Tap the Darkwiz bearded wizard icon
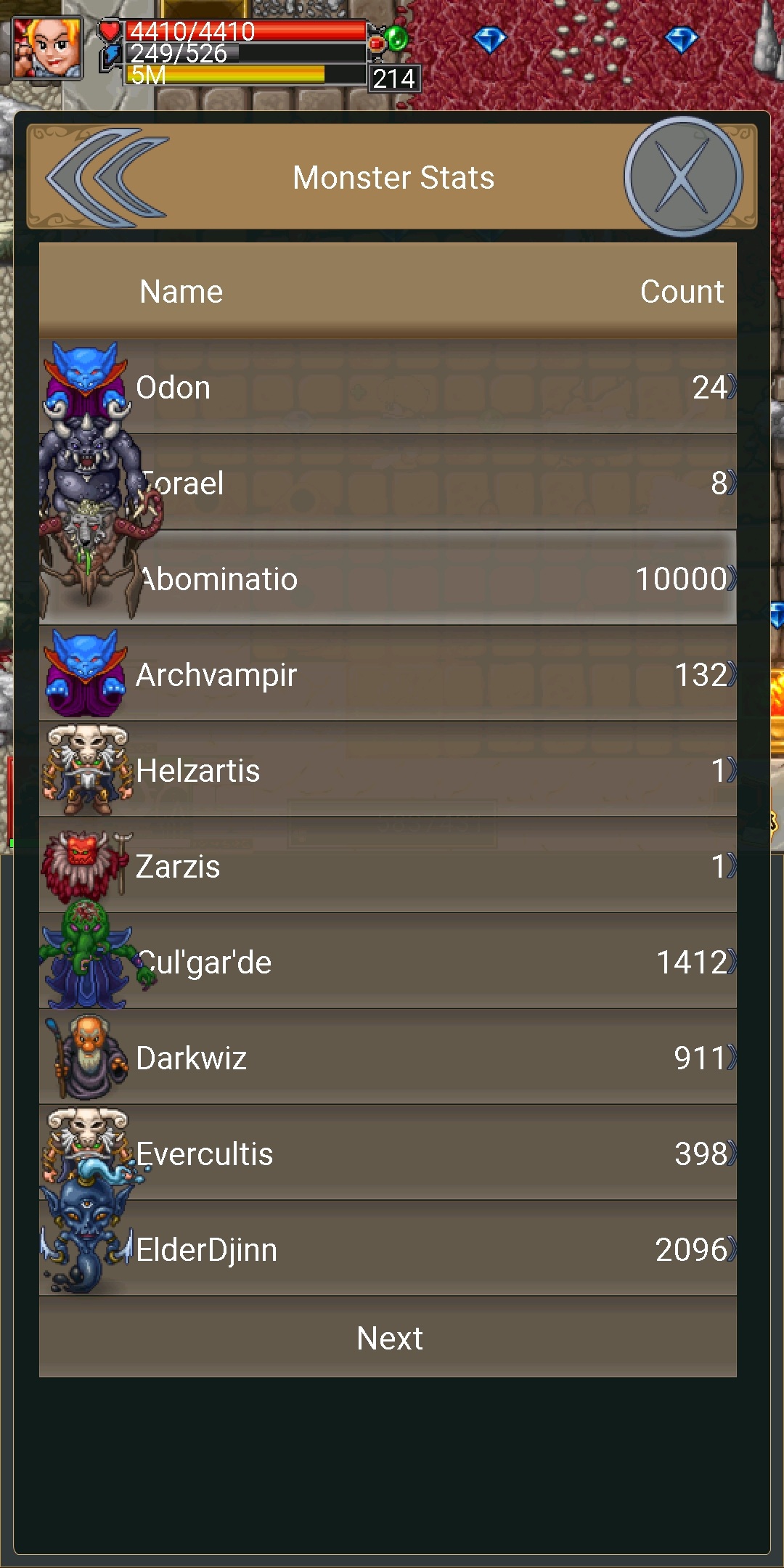This screenshot has width=784, height=1568. click(87, 1057)
